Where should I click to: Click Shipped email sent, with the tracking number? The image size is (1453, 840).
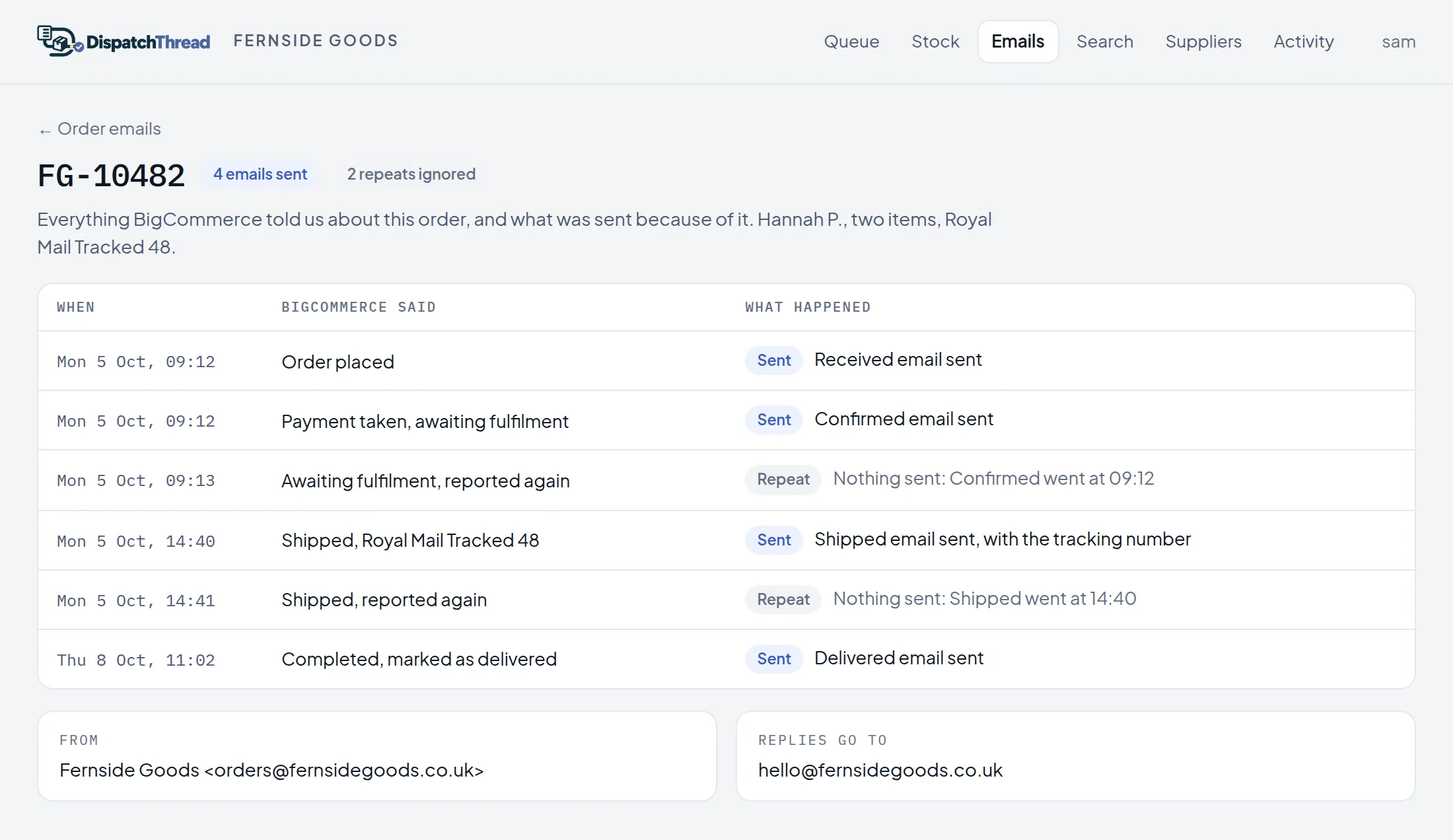click(1003, 539)
